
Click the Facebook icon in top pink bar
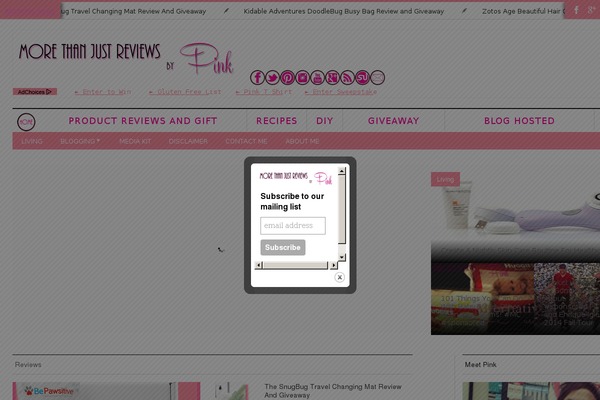[x=576, y=10]
